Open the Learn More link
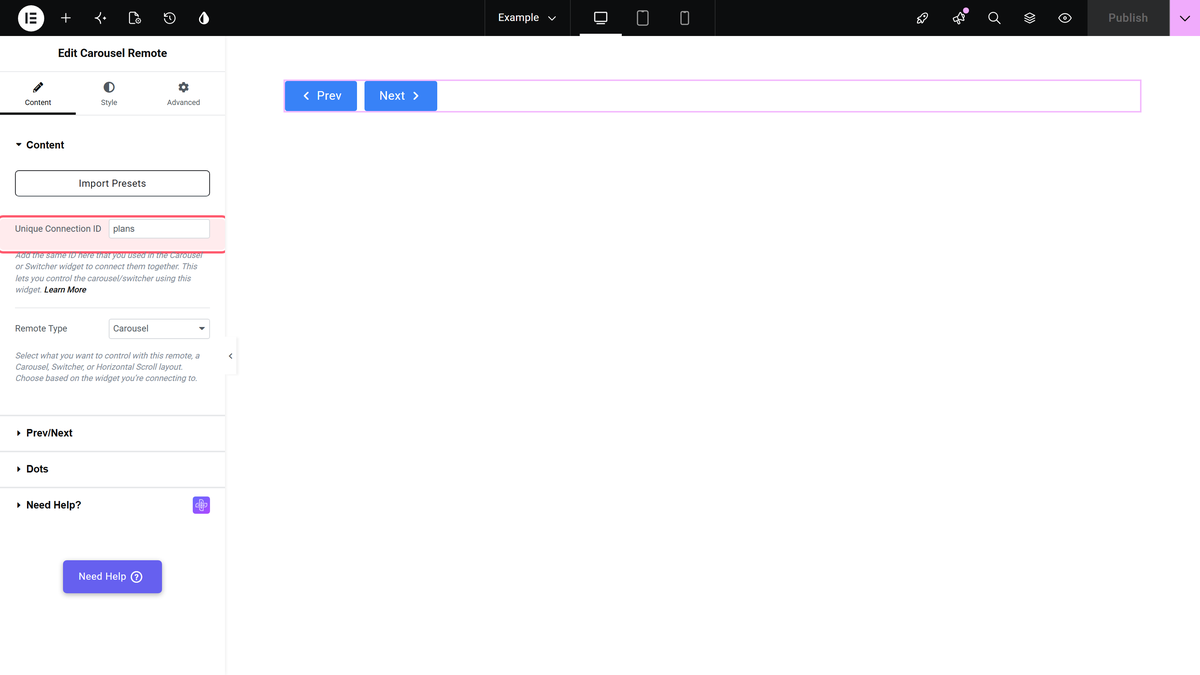This screenshot has height=675, width=1200. tap(65, 290)
